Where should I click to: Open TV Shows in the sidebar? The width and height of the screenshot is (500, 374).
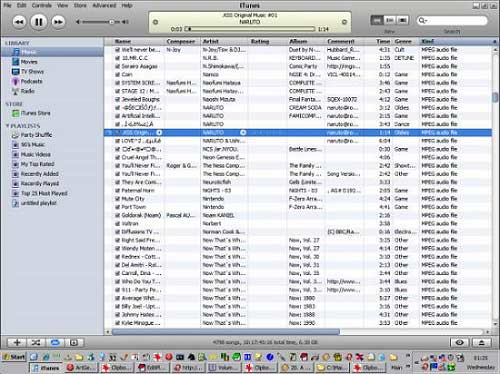pos(32,71)
